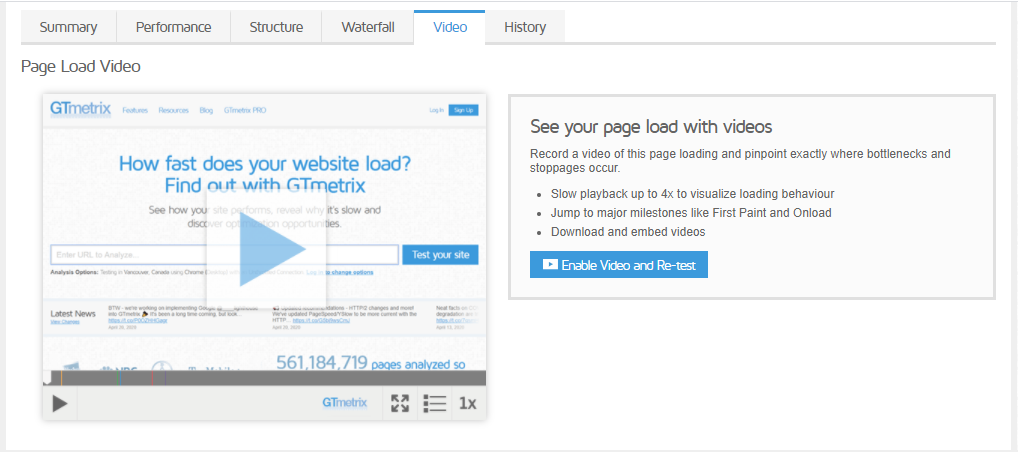Open the Summary tab
1018x452 pixels.
[68, 27]
